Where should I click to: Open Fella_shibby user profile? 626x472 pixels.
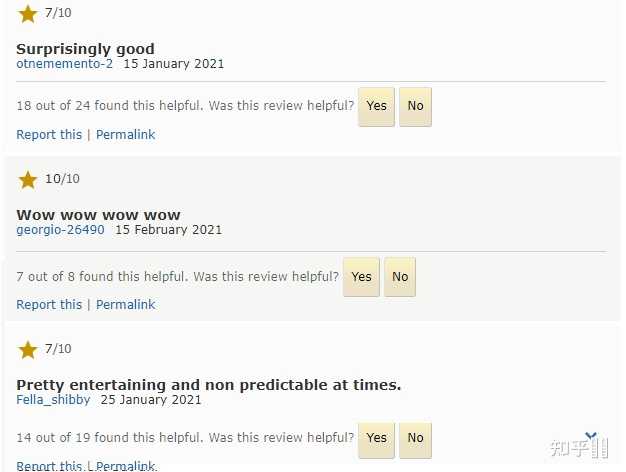53,400
